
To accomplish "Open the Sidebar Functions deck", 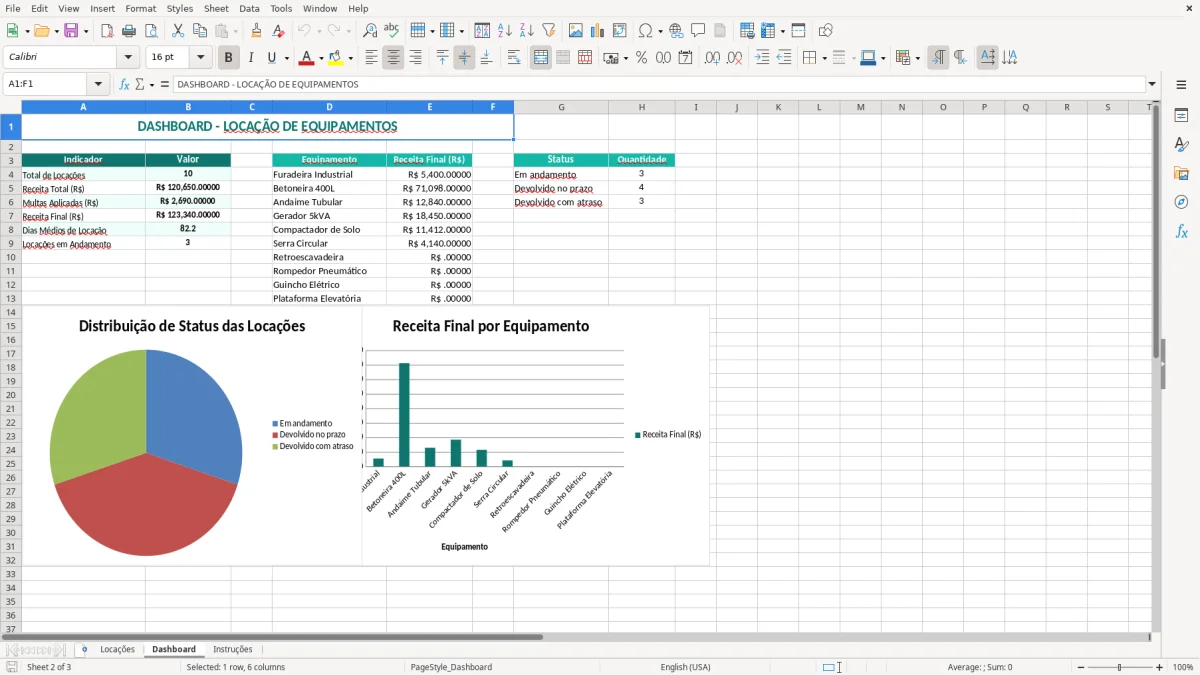I will (x=1181, y=231).
